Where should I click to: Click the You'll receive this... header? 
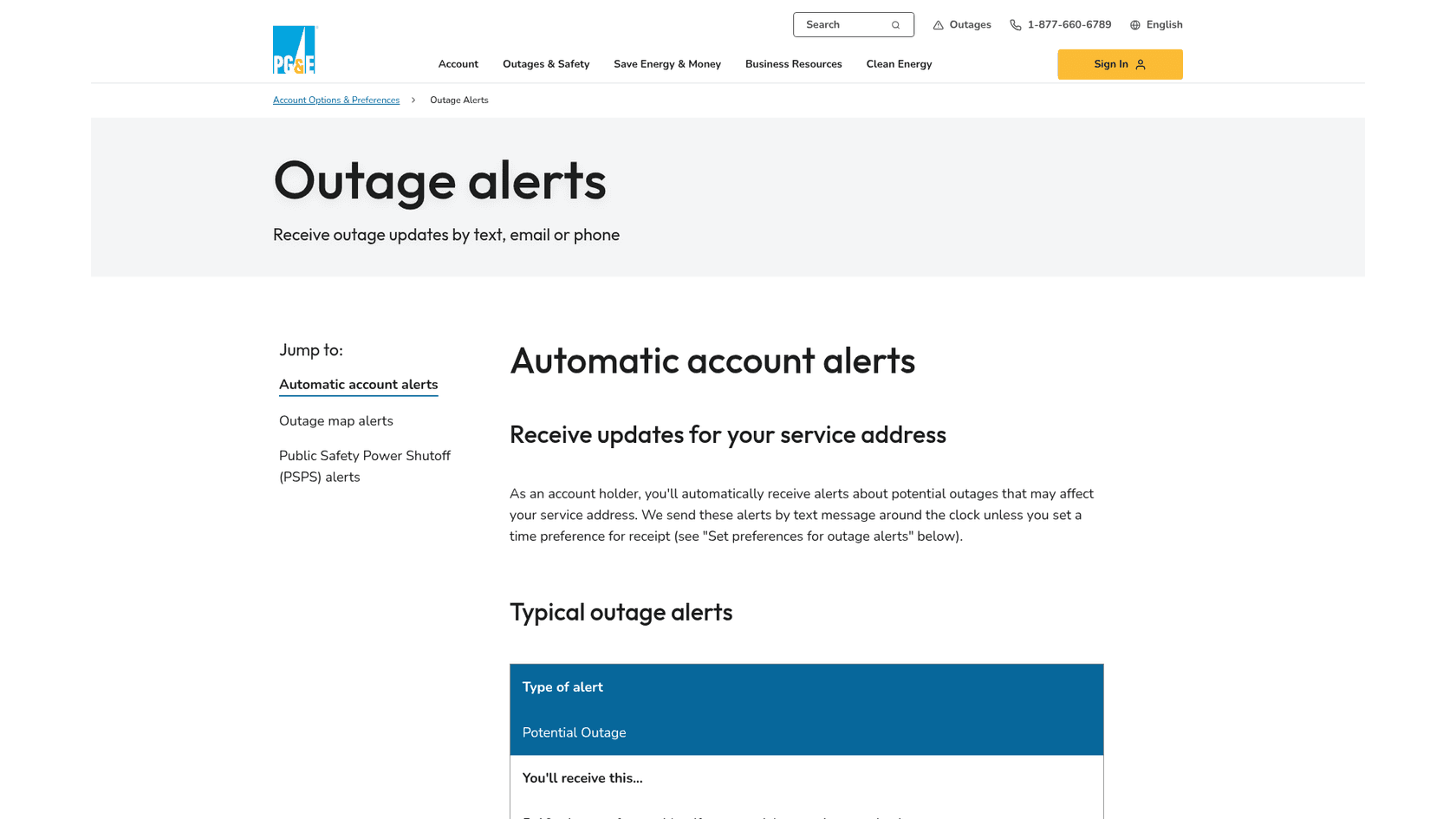582,778
